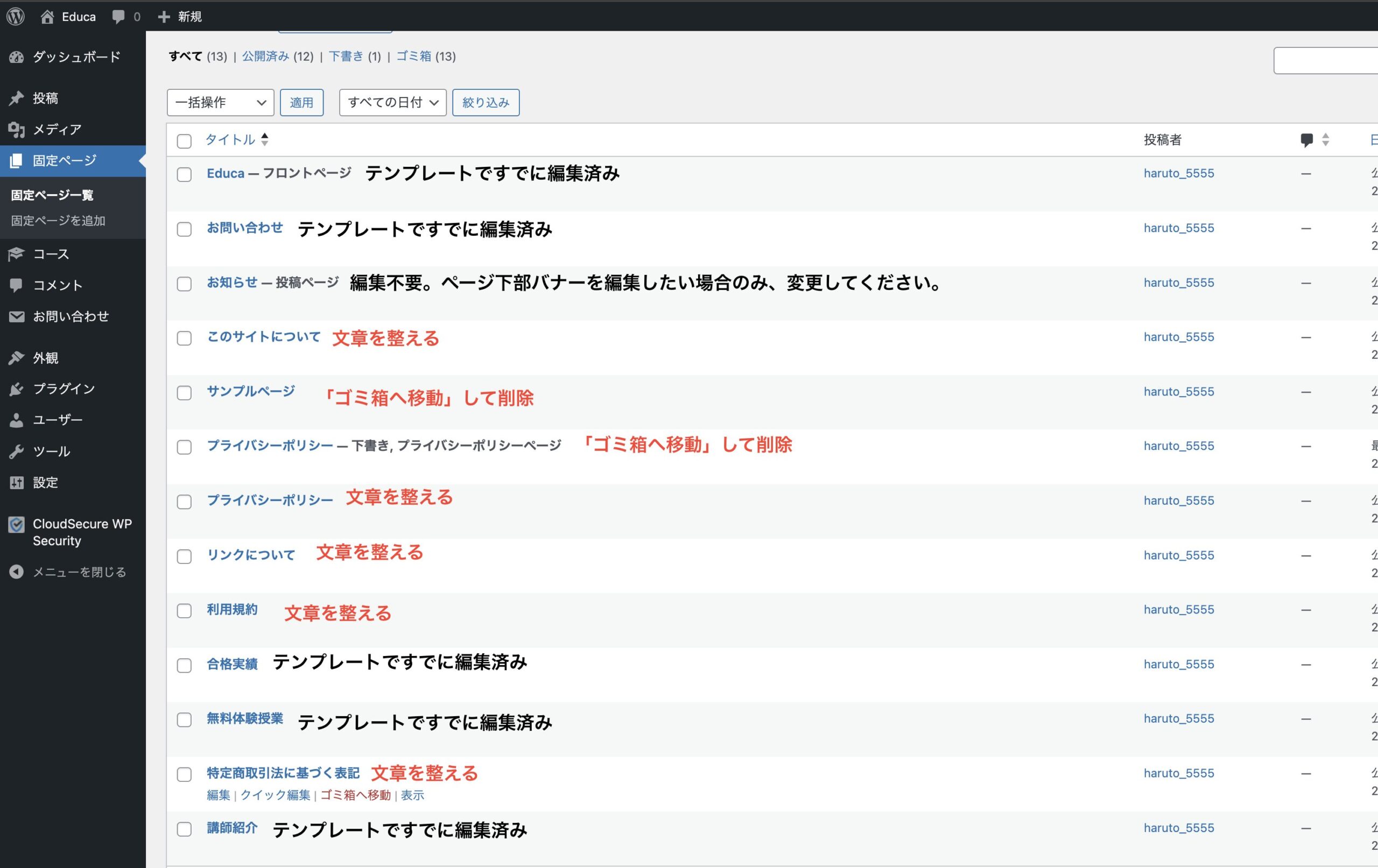Viewport: 1378px width, 868px height.
Task: Open ダッシュボード via its gauge icon
Action: pyautogui.click(x=17, y=57)
